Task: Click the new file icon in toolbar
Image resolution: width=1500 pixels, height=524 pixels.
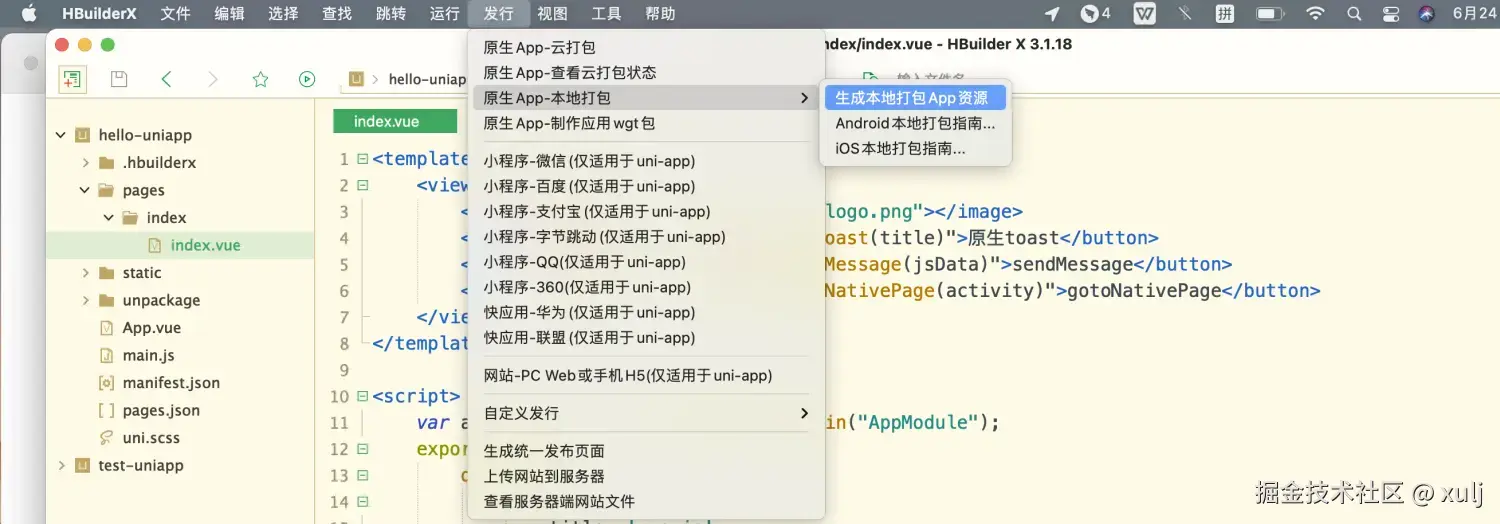Action: [x=71, y=79]
